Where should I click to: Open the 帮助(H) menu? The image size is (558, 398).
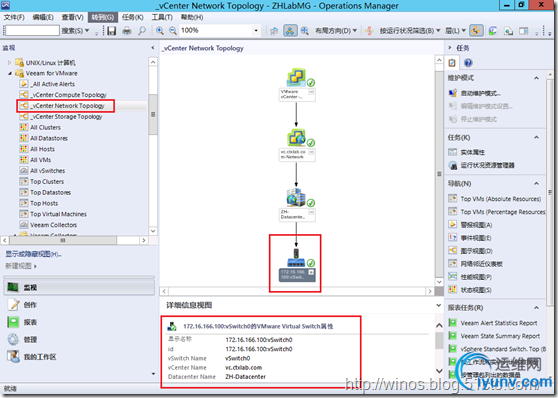pos(192,17)
